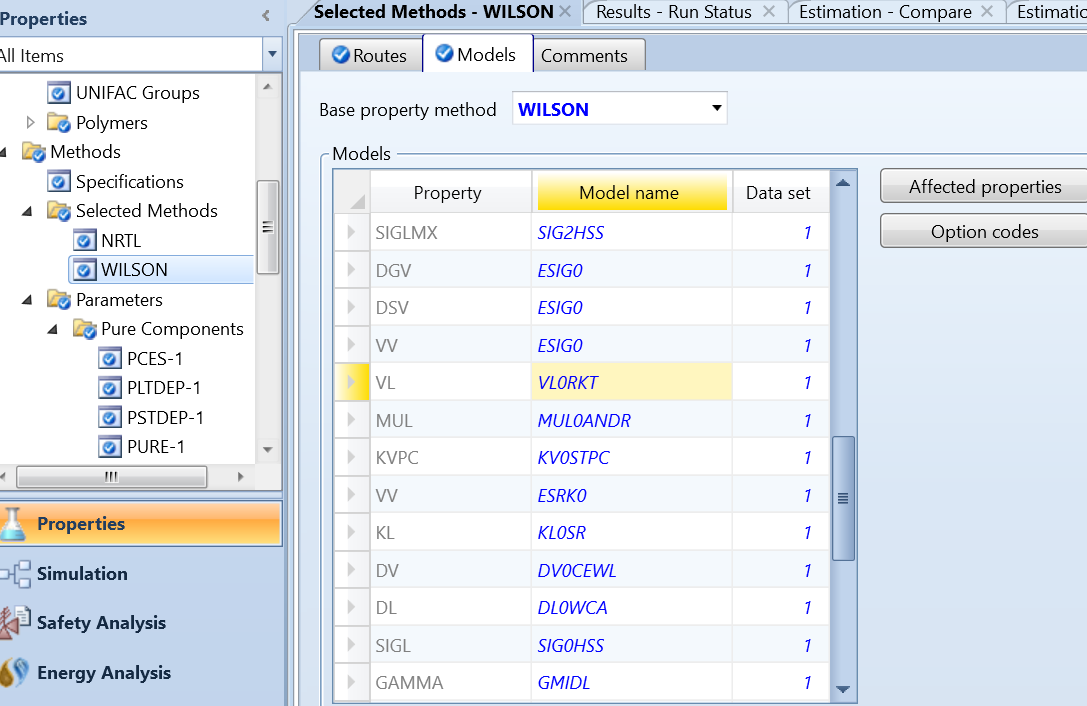Click the Polymers folder icon
Viewport: 1087px width, 706px height.
tap(59, 123)
